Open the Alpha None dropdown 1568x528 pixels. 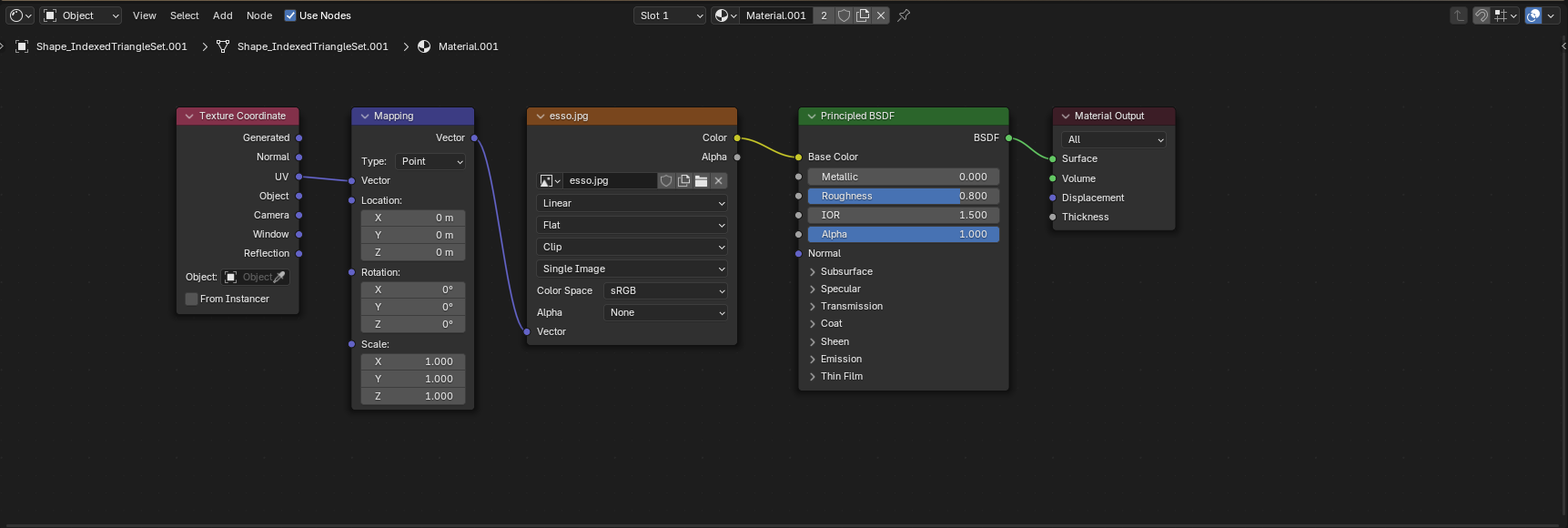tap(665, 312)
